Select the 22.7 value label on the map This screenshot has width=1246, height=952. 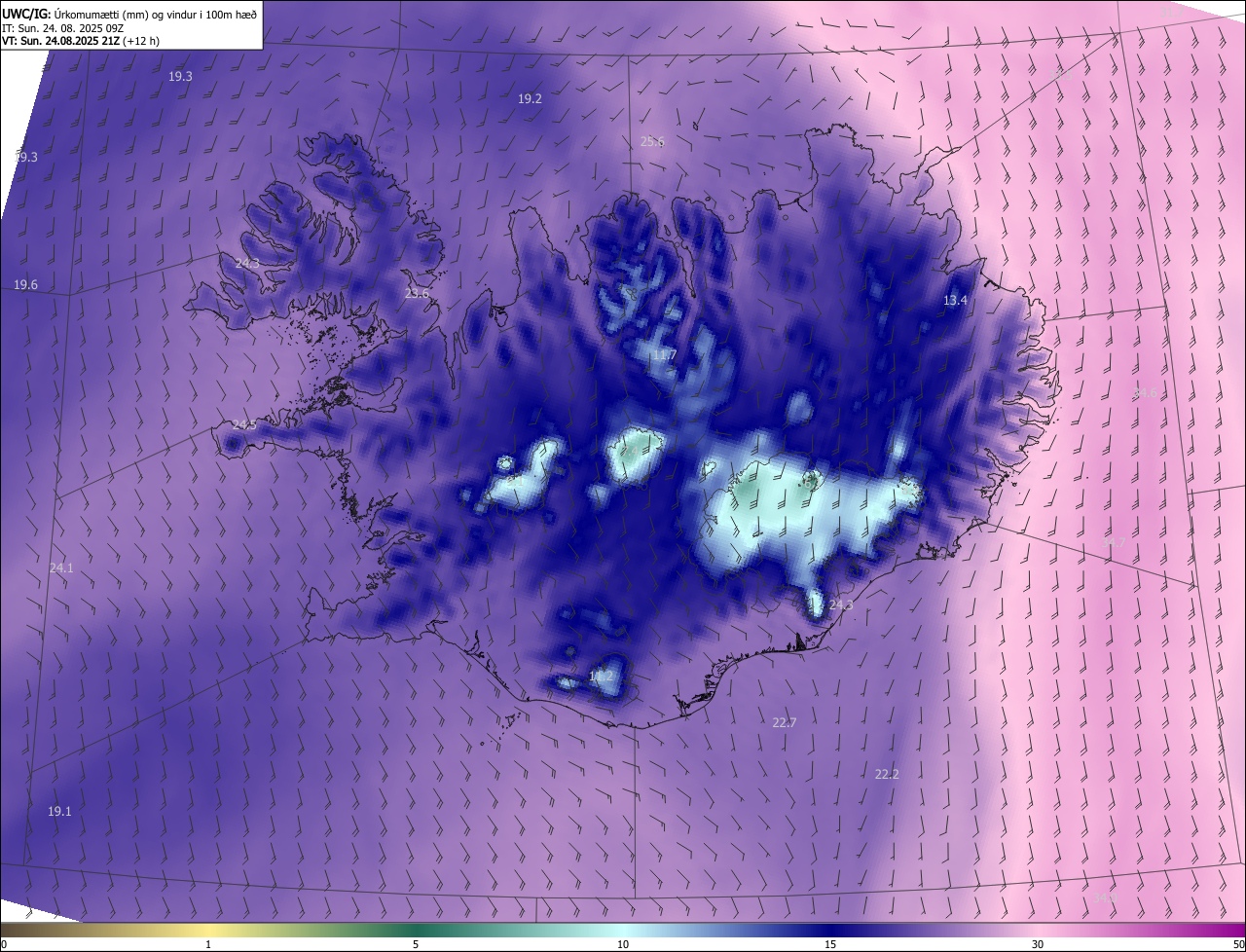click(785, 722)
